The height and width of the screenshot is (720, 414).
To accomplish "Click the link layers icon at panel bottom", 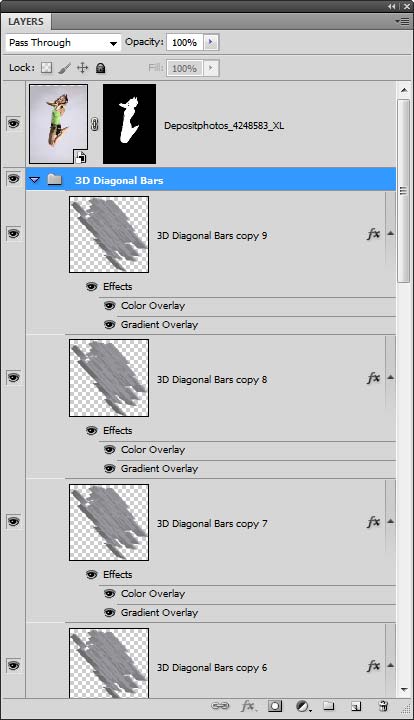I will tap(220, 706).
